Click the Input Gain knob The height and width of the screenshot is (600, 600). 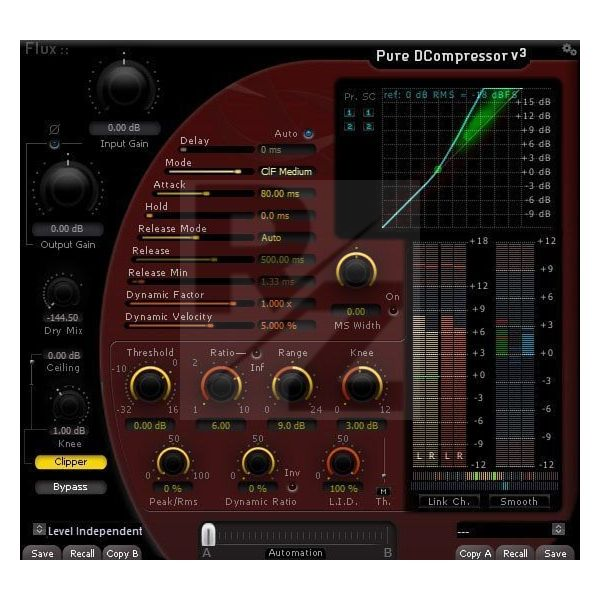point(124,88)
